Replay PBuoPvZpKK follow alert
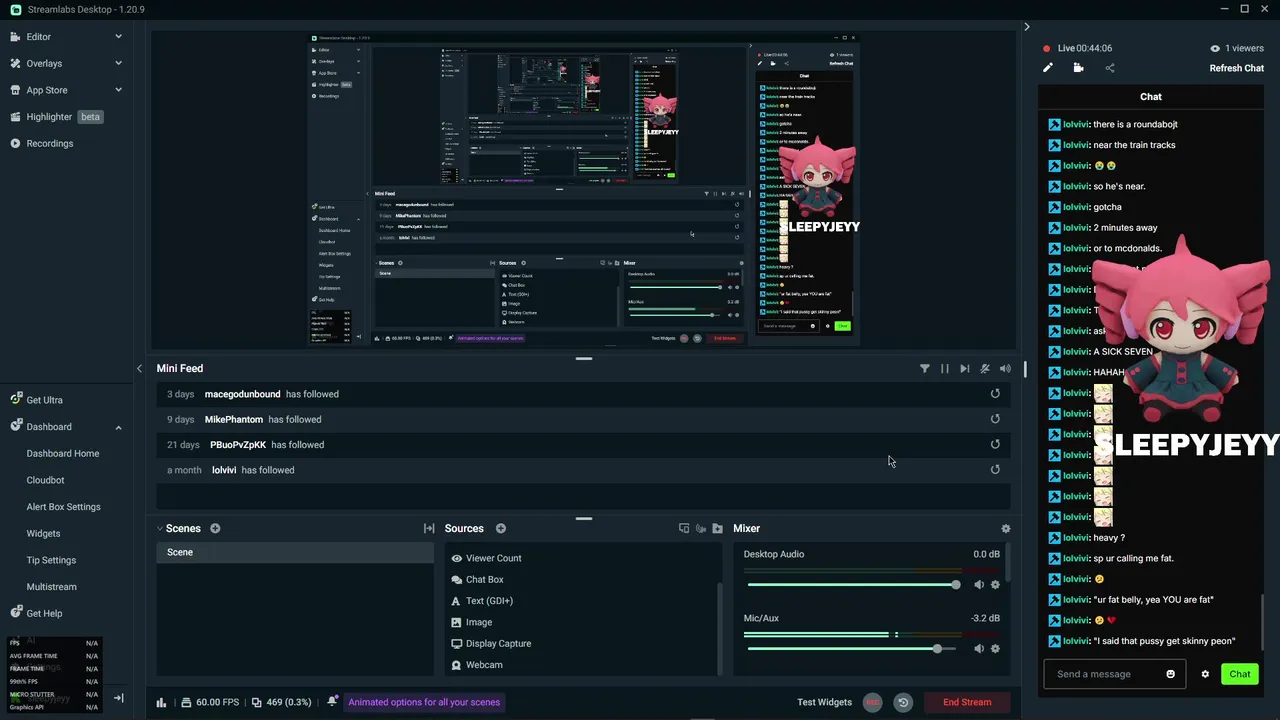The image size is (1280, 720). tap(995, 444)
